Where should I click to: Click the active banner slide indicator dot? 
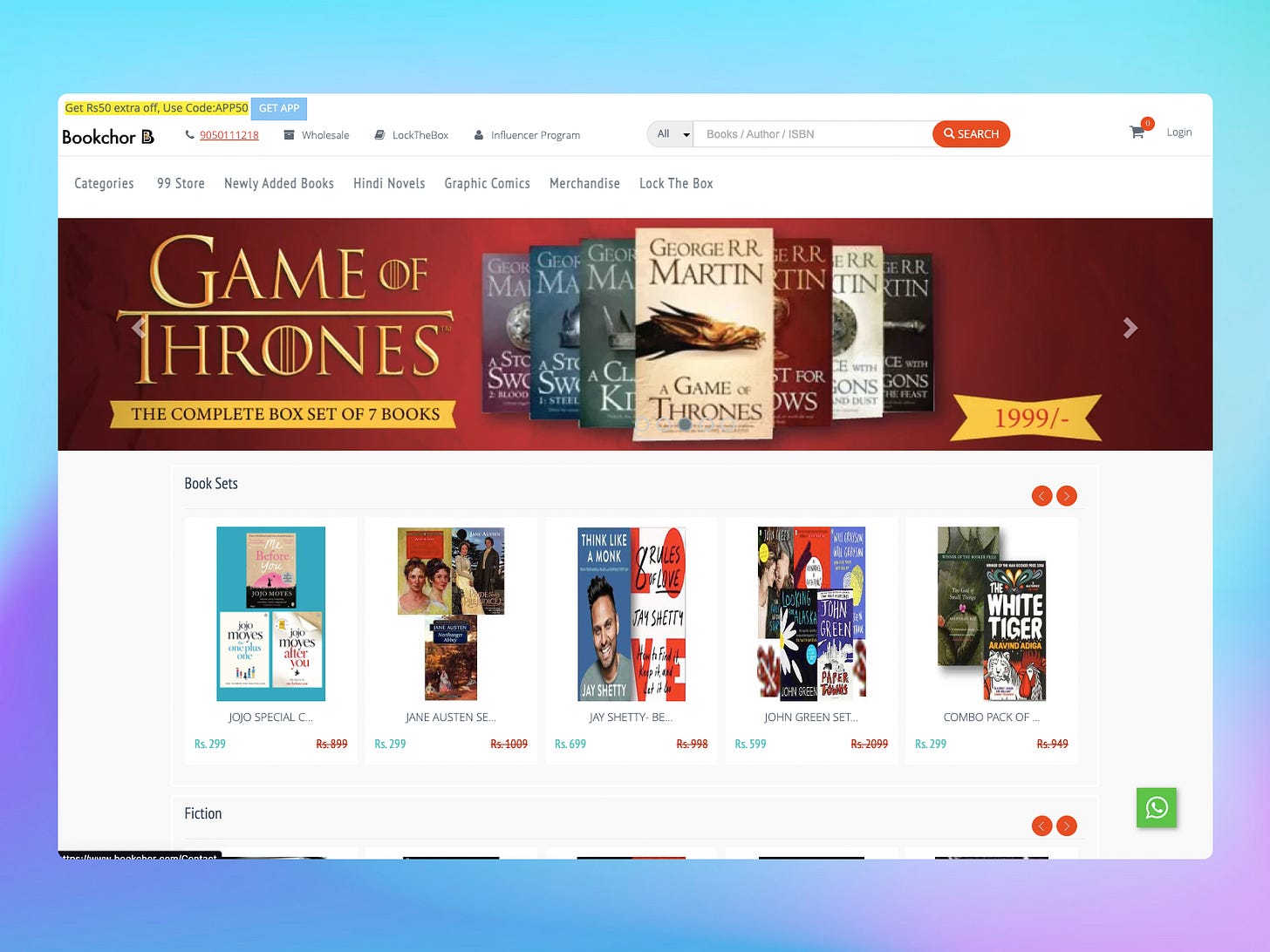[x=685, y=425]
